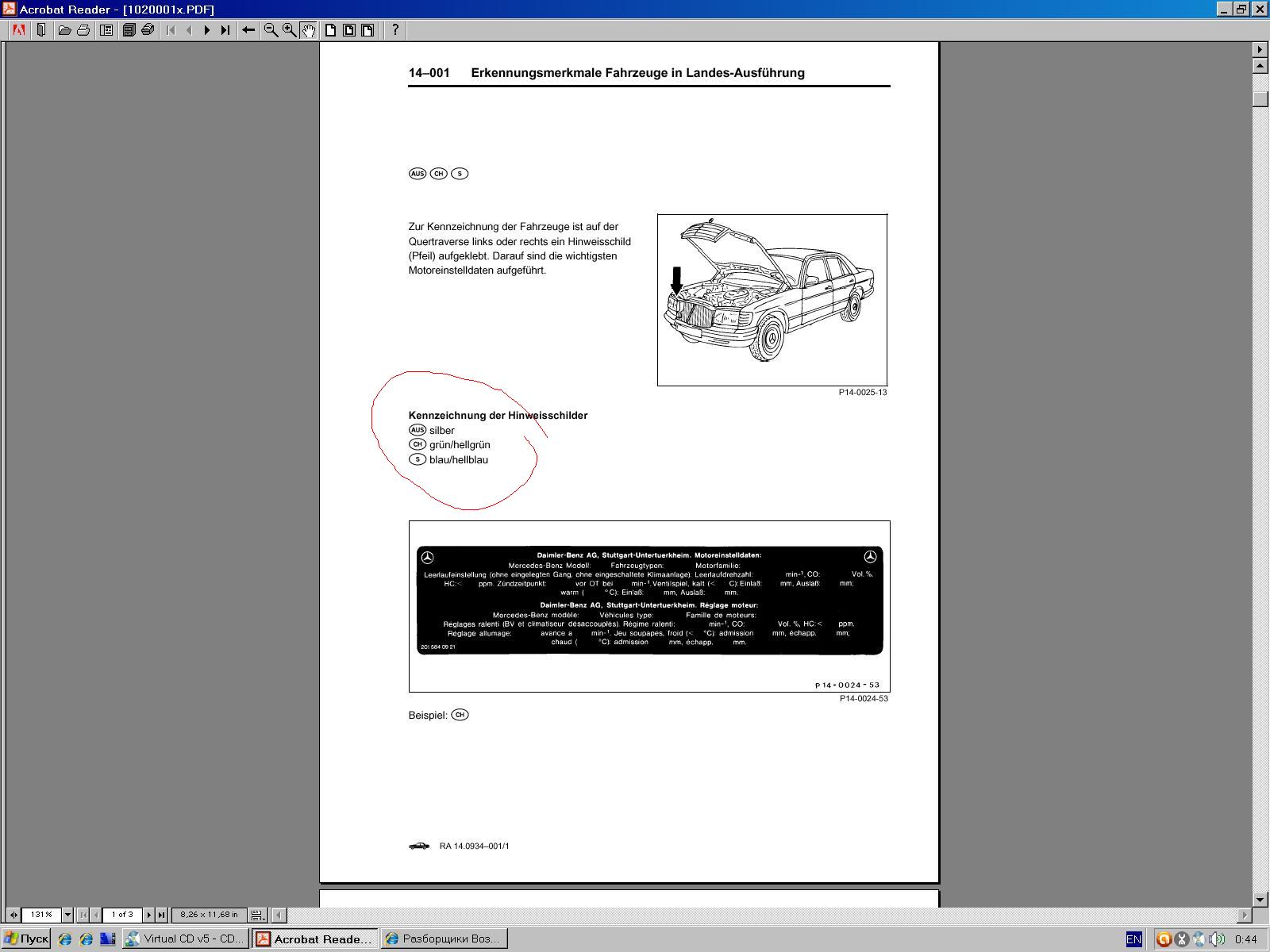
Task: Click the car hood illustration P14-0025-13
Action: point(772,300)
